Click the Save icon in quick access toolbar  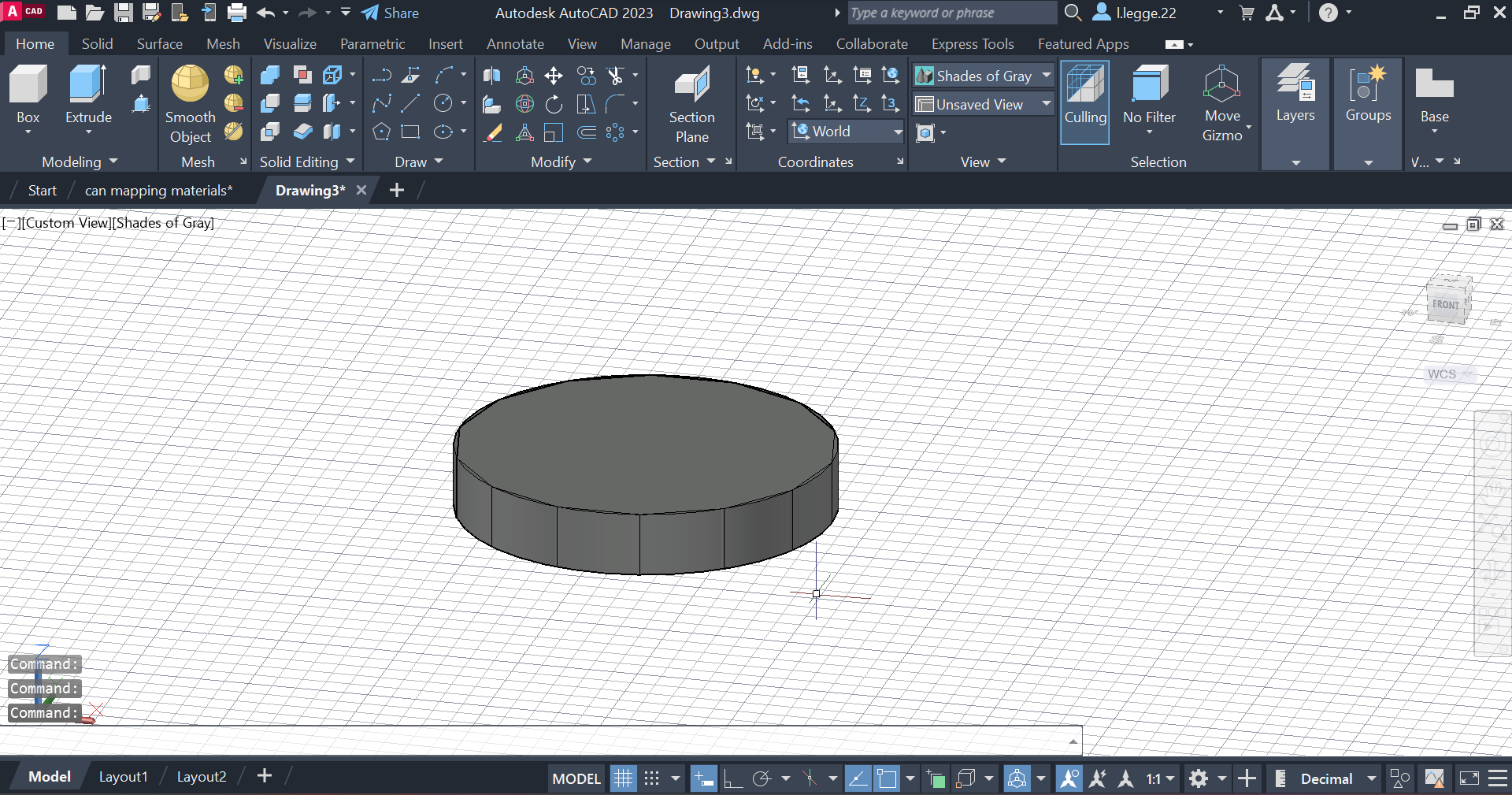tap(124, 13)
